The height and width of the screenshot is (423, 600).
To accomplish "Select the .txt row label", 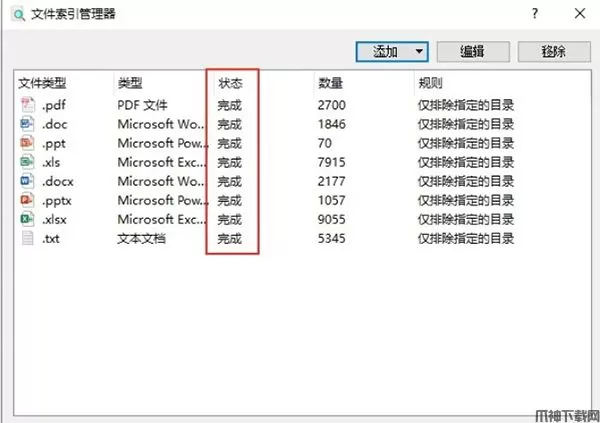I will 51,239.
